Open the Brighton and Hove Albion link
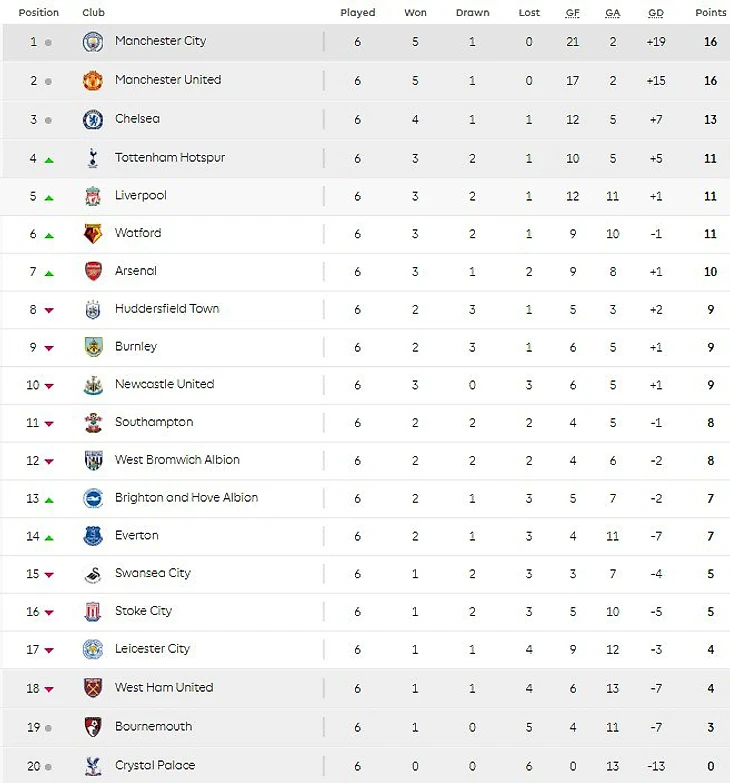730x783 pixels. point(186,497)
